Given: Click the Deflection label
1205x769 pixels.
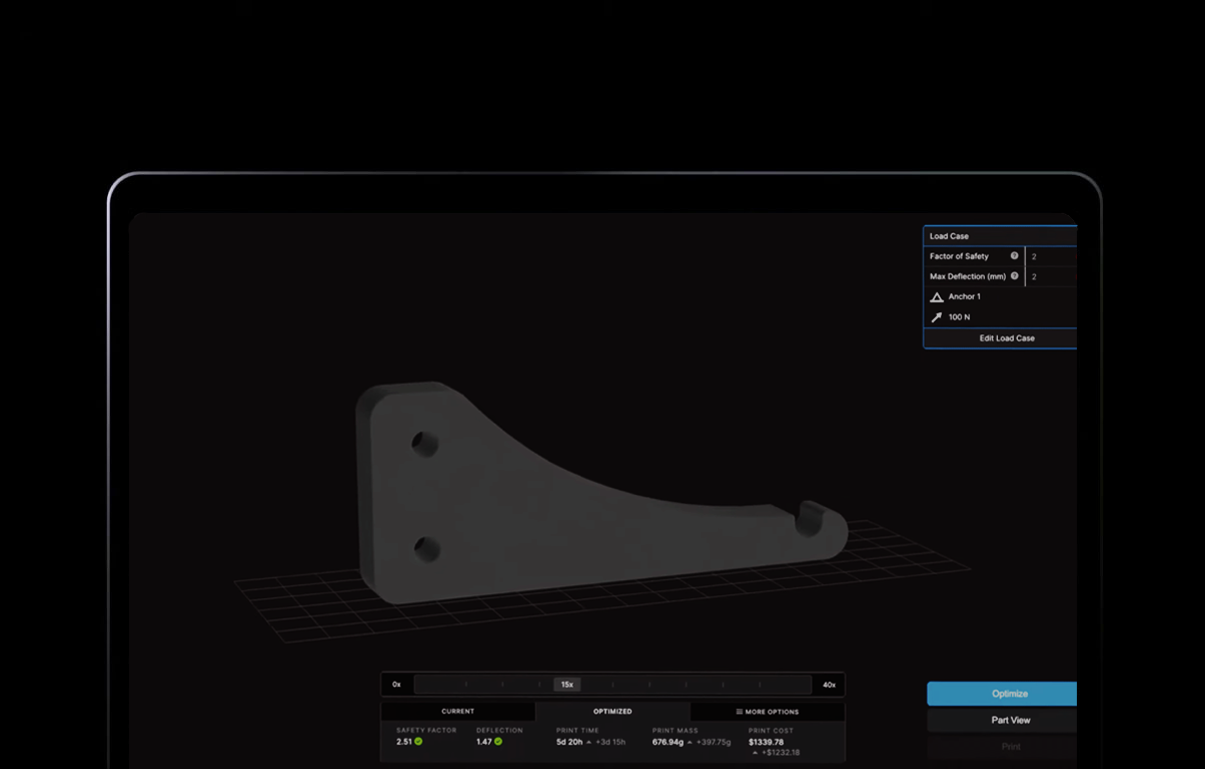Looking at the screenshot, I should tap(499, 730).
